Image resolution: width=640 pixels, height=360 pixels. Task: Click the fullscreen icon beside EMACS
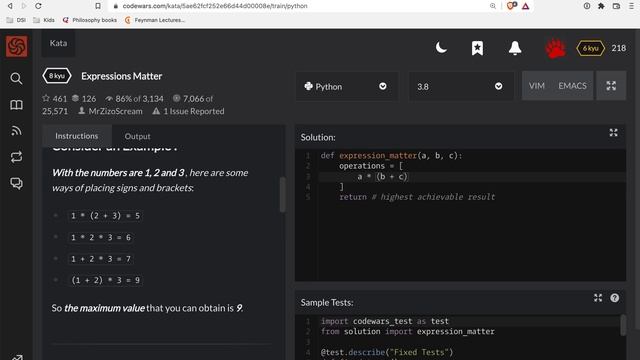(611, 86)
